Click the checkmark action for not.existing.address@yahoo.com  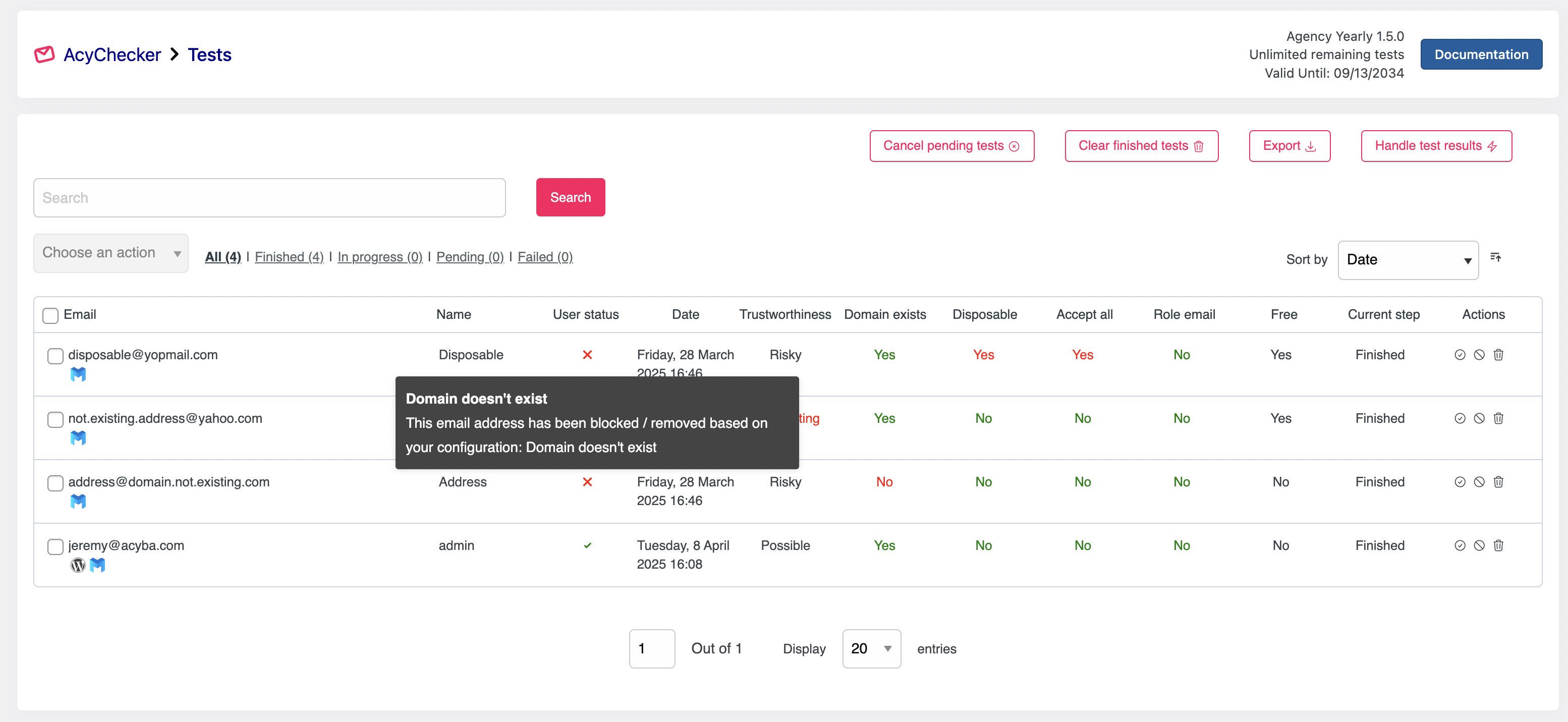click(1460, 418)
